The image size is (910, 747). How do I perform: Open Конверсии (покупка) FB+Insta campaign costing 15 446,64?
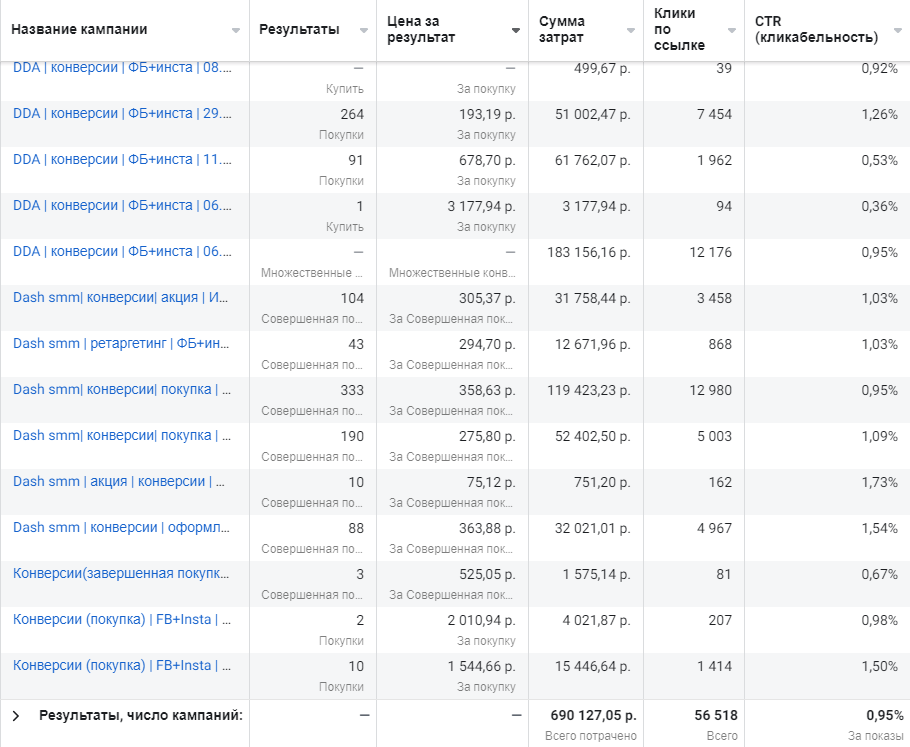click(x=122, y=666)
